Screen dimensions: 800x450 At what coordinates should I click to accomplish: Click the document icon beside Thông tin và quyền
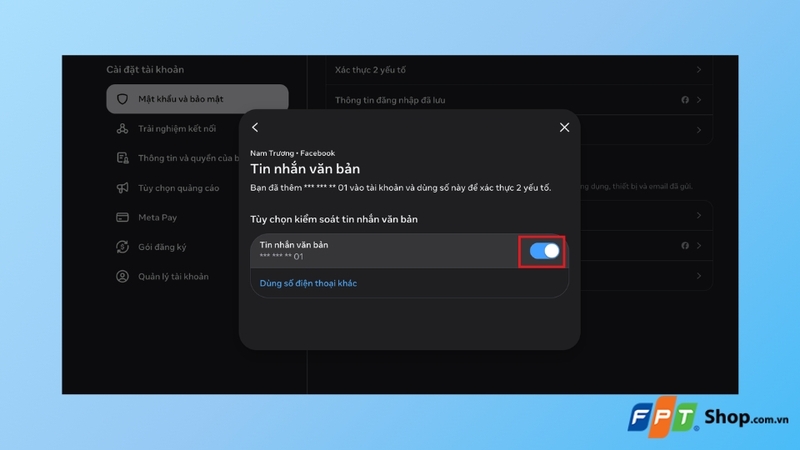click(x=122, y=158)
